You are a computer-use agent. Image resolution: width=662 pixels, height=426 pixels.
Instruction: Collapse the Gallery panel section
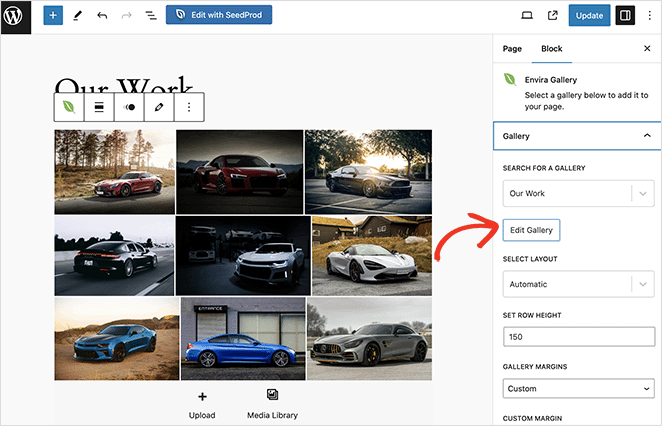pyautogui.click(x=646, y=135)
